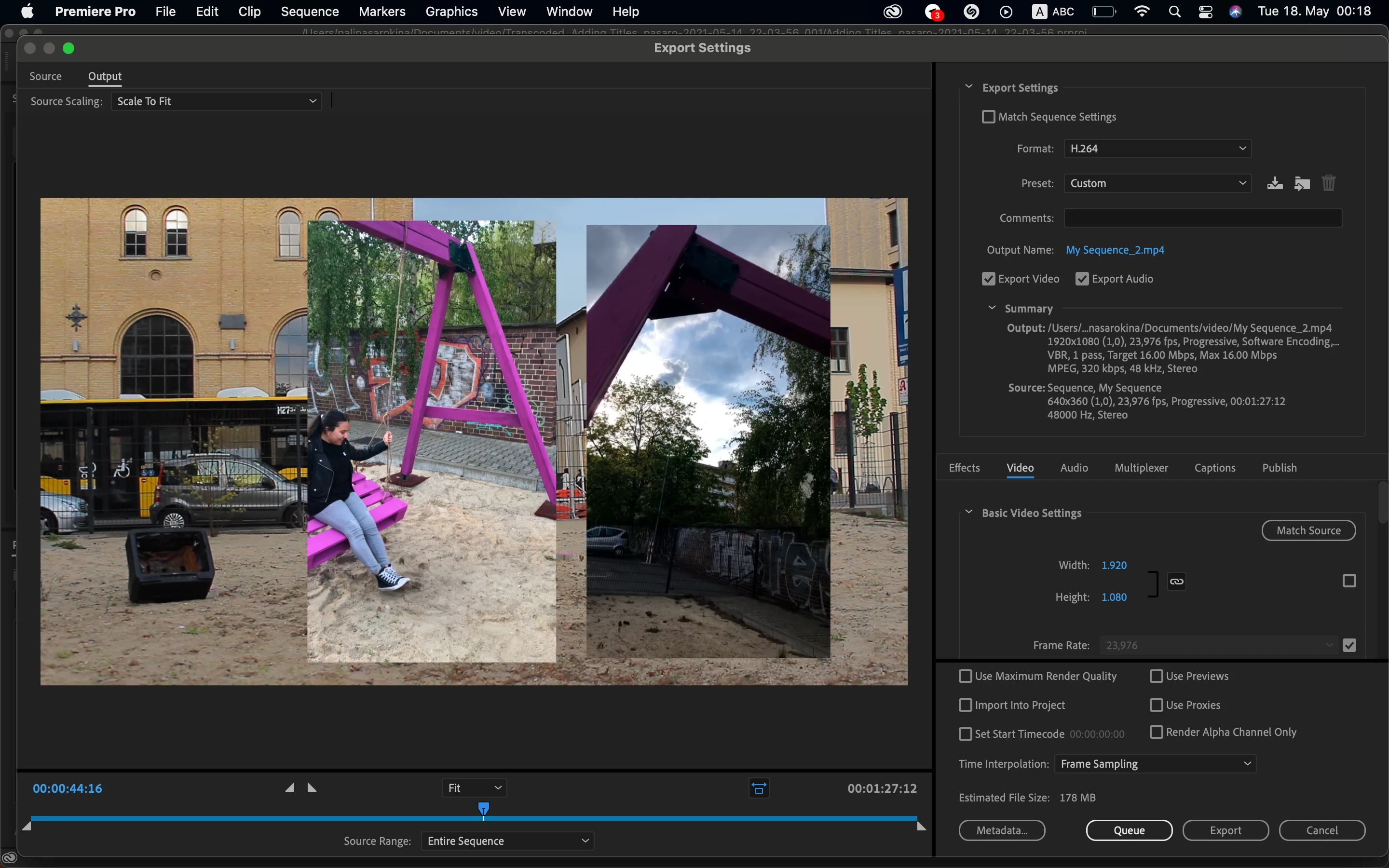This screenshot has height=868, width=1389.
Task: Click the Match Source button
Action: click(x=1308, y=530)
